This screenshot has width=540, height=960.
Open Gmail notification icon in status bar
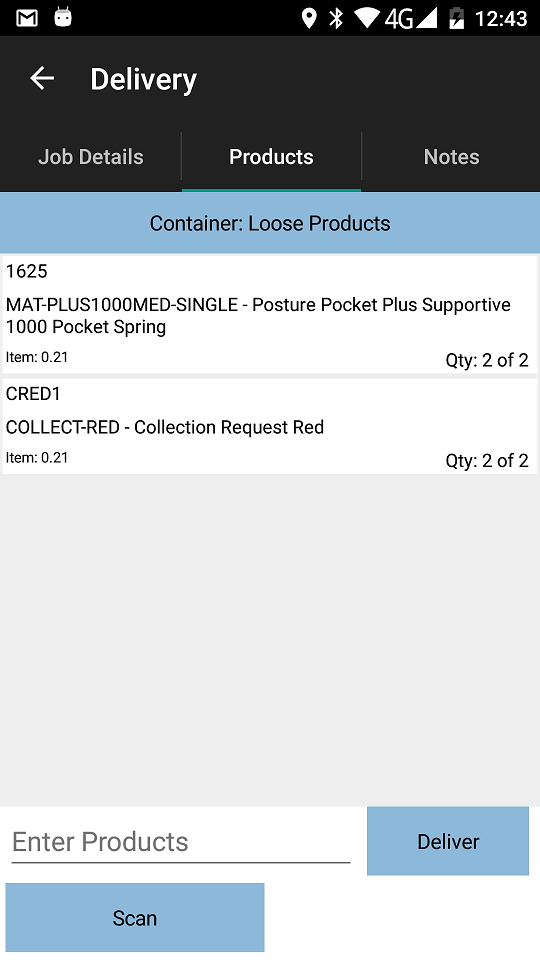[x=27, y=18]
